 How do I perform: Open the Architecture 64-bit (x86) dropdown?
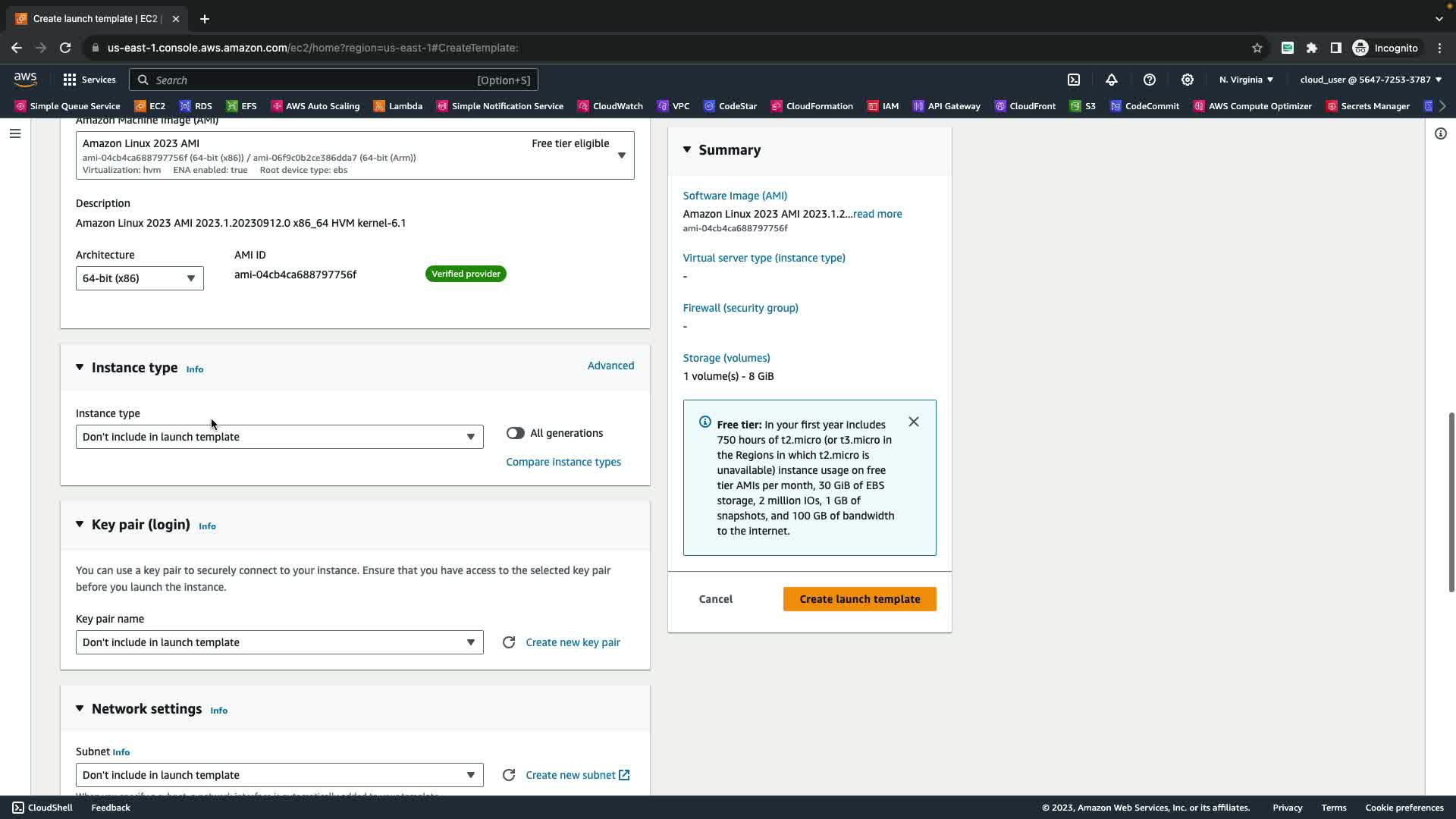140,278
